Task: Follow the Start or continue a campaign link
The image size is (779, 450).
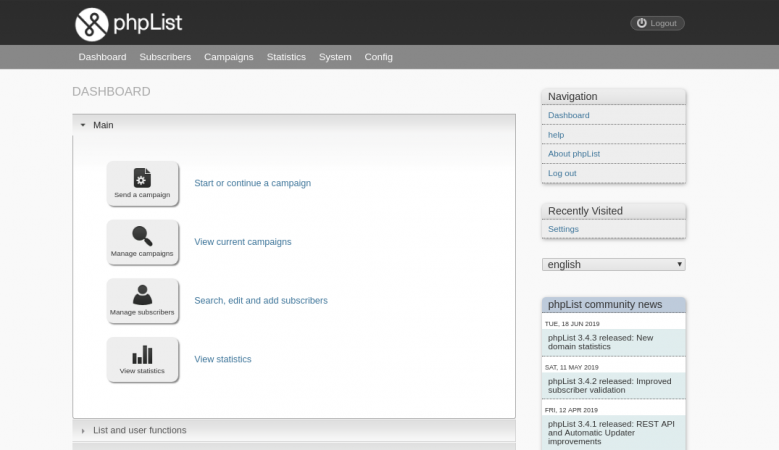Action: click(x=252, y=183)
